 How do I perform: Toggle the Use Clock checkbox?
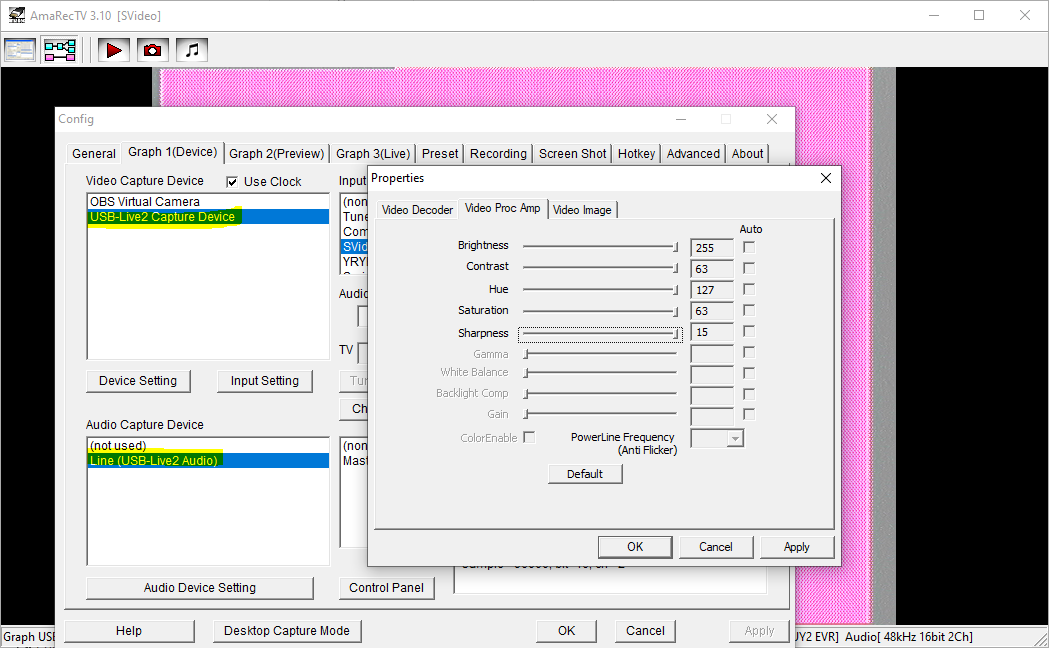[232, 182]
